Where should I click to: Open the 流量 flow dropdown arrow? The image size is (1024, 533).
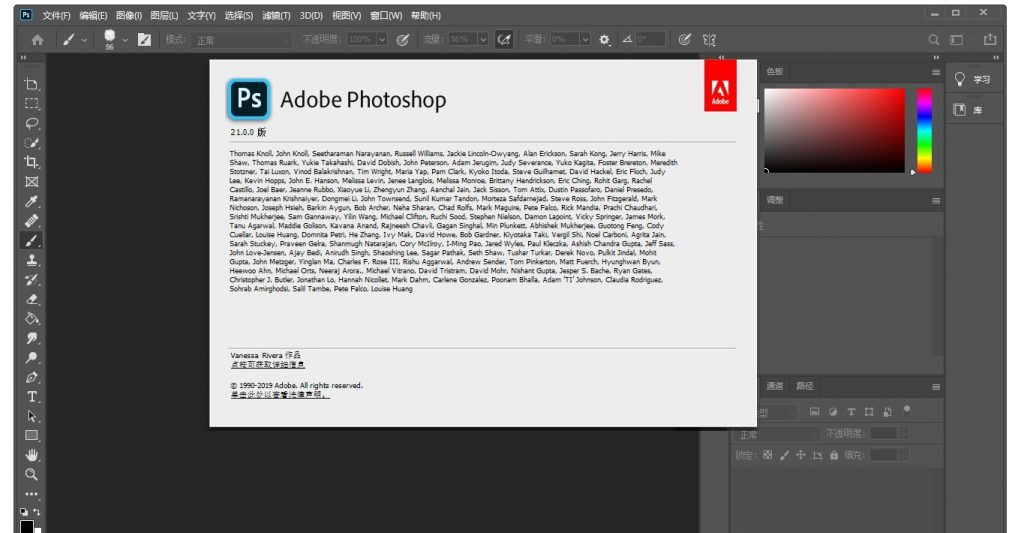(x=483, y=40)
